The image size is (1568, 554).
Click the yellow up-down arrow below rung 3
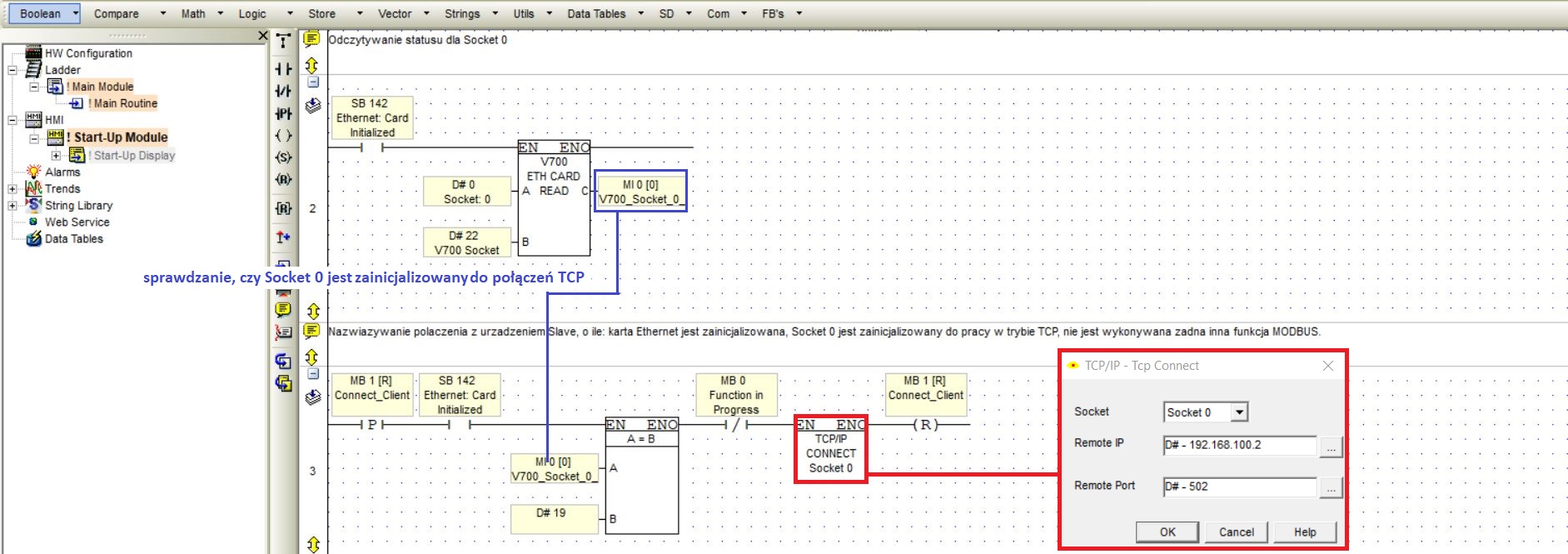(x=313, y=545)
